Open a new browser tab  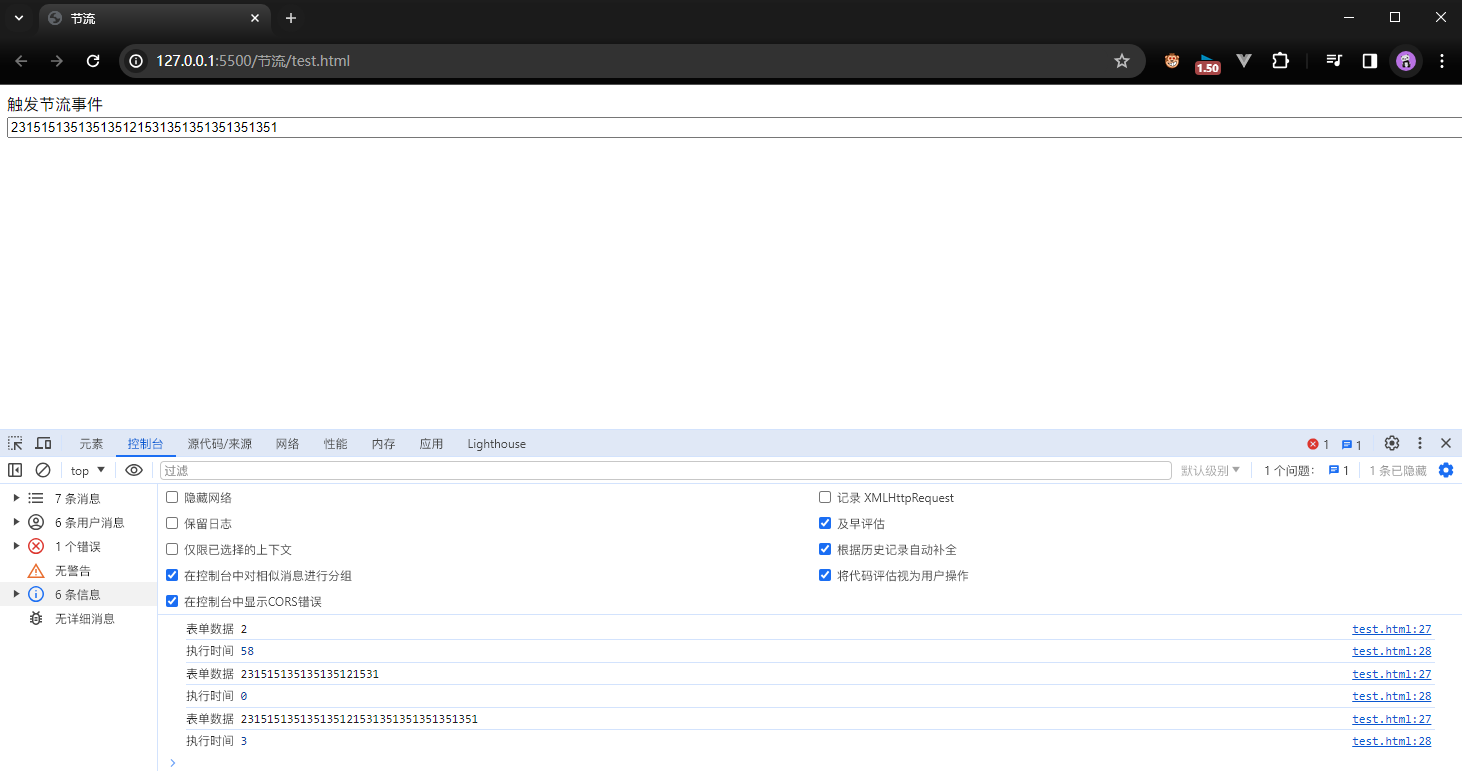pyautogui.click(x=291, y=18)
